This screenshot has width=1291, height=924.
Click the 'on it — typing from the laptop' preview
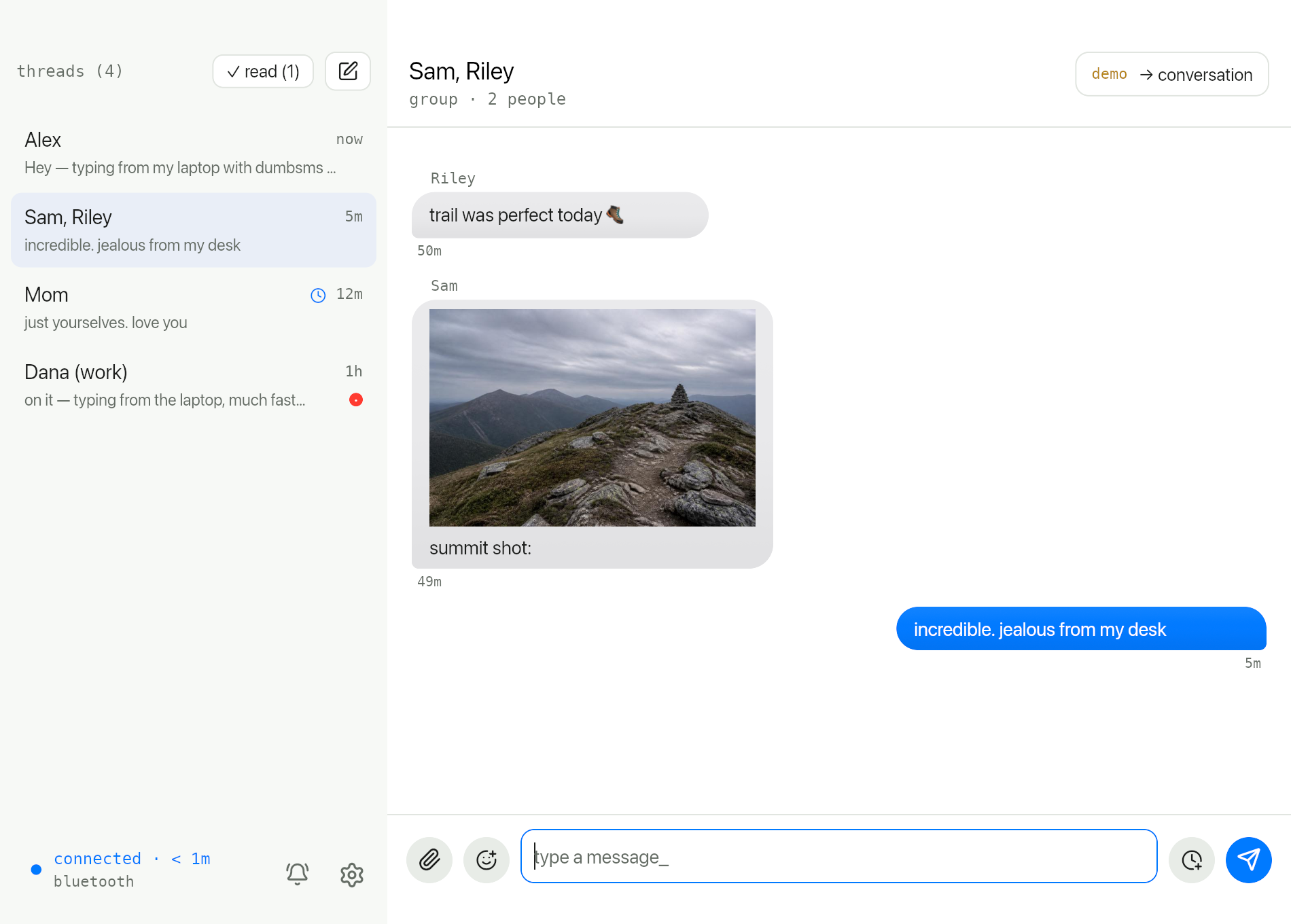[165, 400]
